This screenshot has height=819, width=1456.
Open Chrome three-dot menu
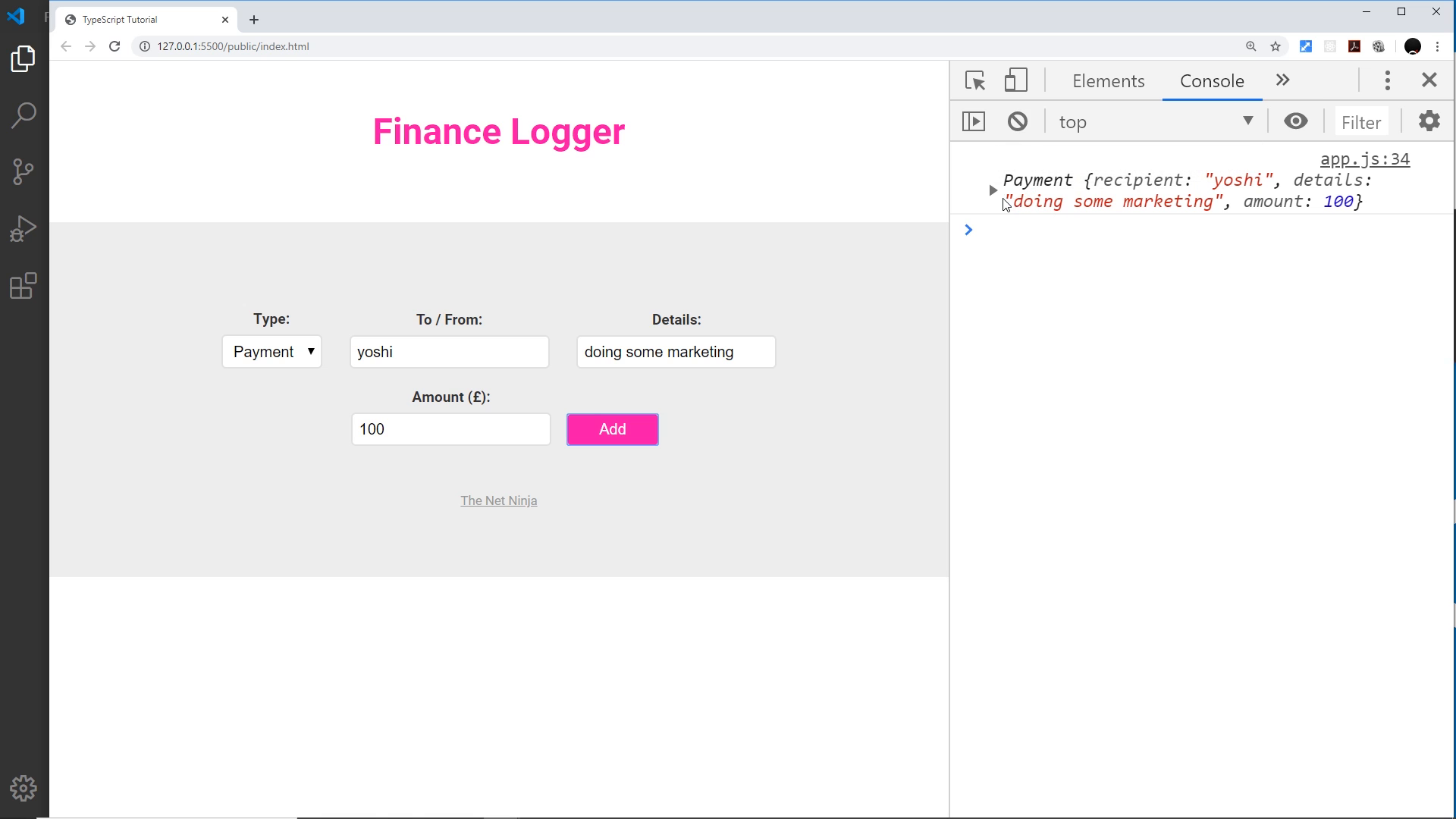1437,46
